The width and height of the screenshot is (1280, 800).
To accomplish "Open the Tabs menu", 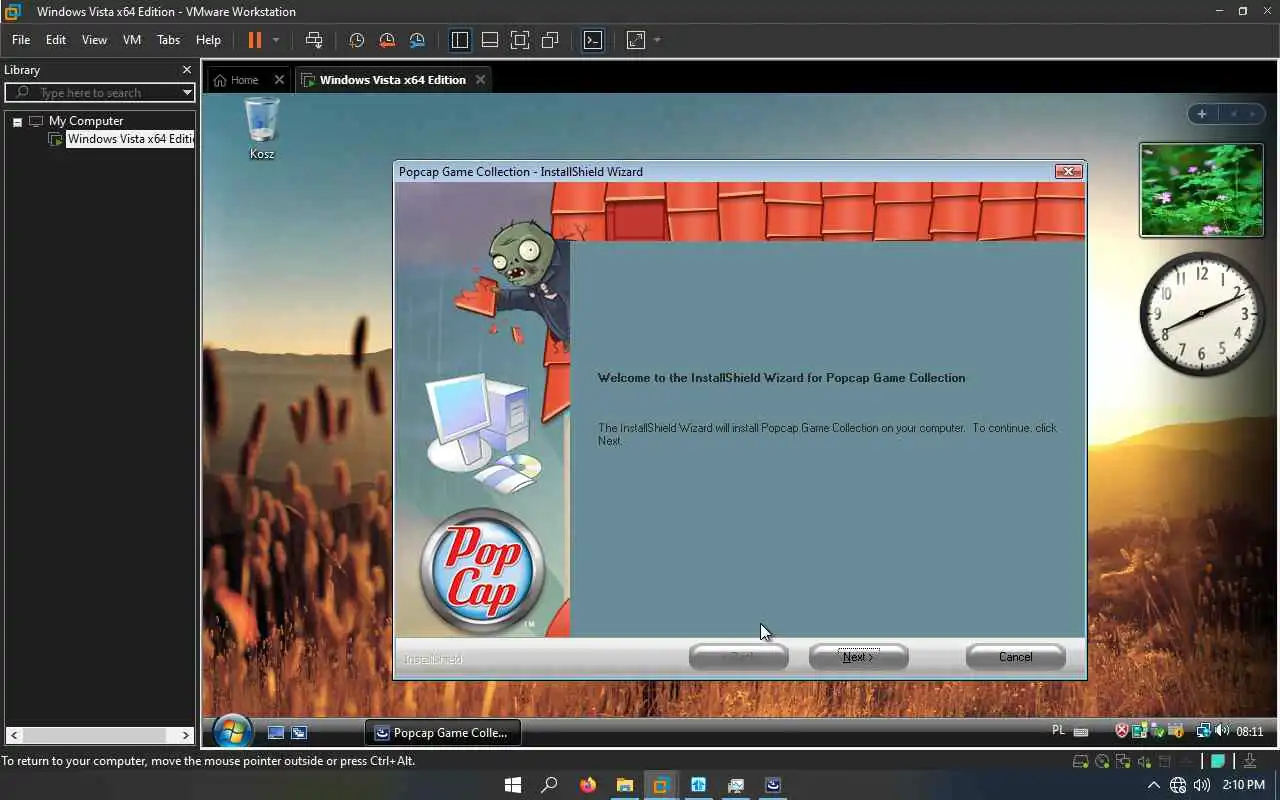I will click(168, 40).
